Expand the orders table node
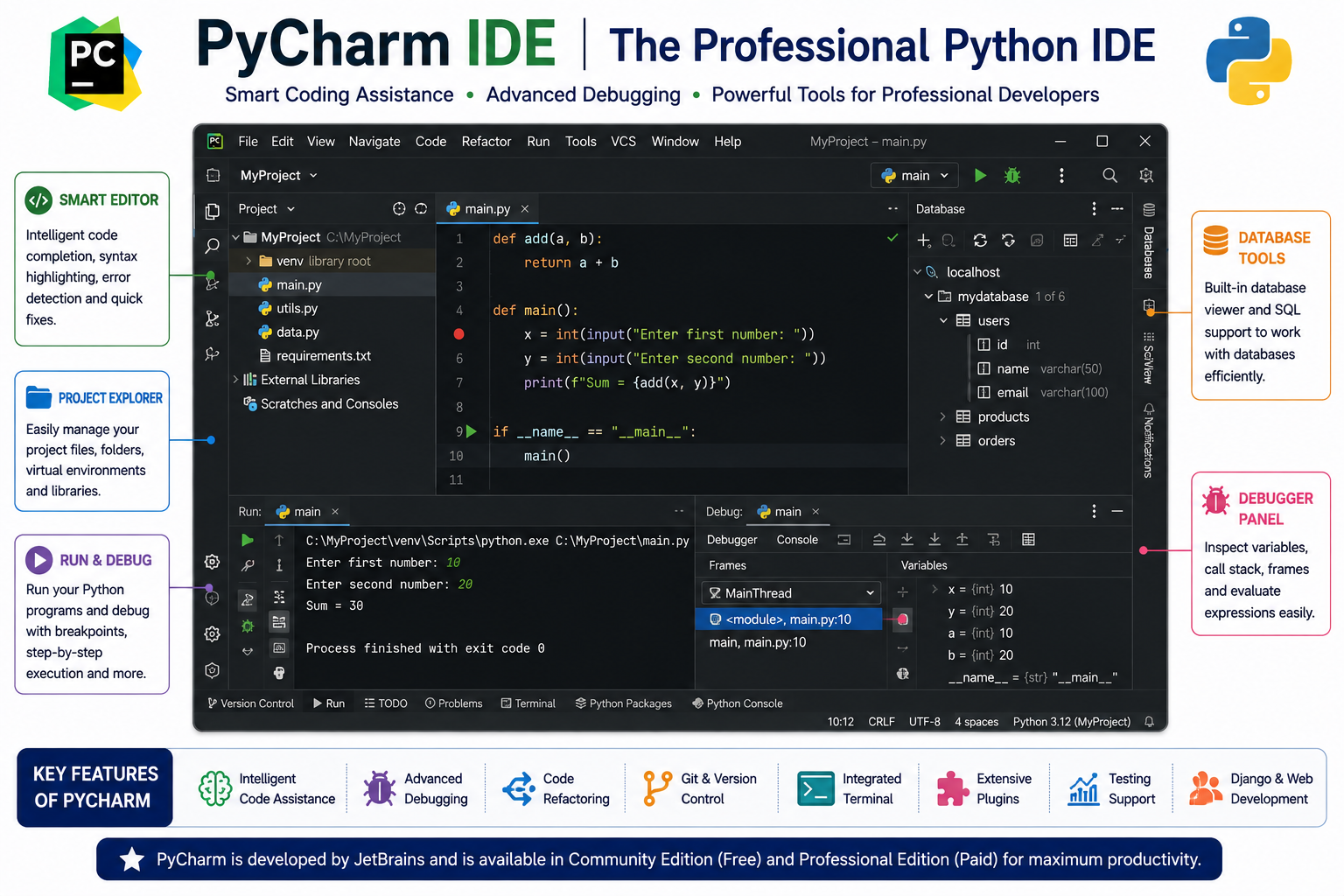The height and width of the screenshot is (896, 1344). [942, 441]
